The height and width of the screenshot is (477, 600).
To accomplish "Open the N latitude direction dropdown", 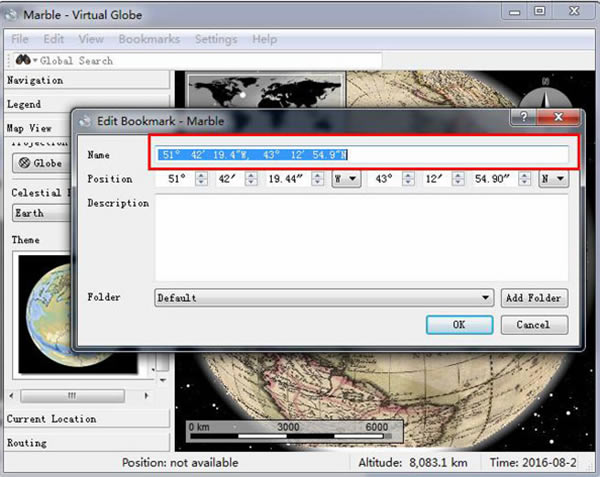I will pos(553,179).
